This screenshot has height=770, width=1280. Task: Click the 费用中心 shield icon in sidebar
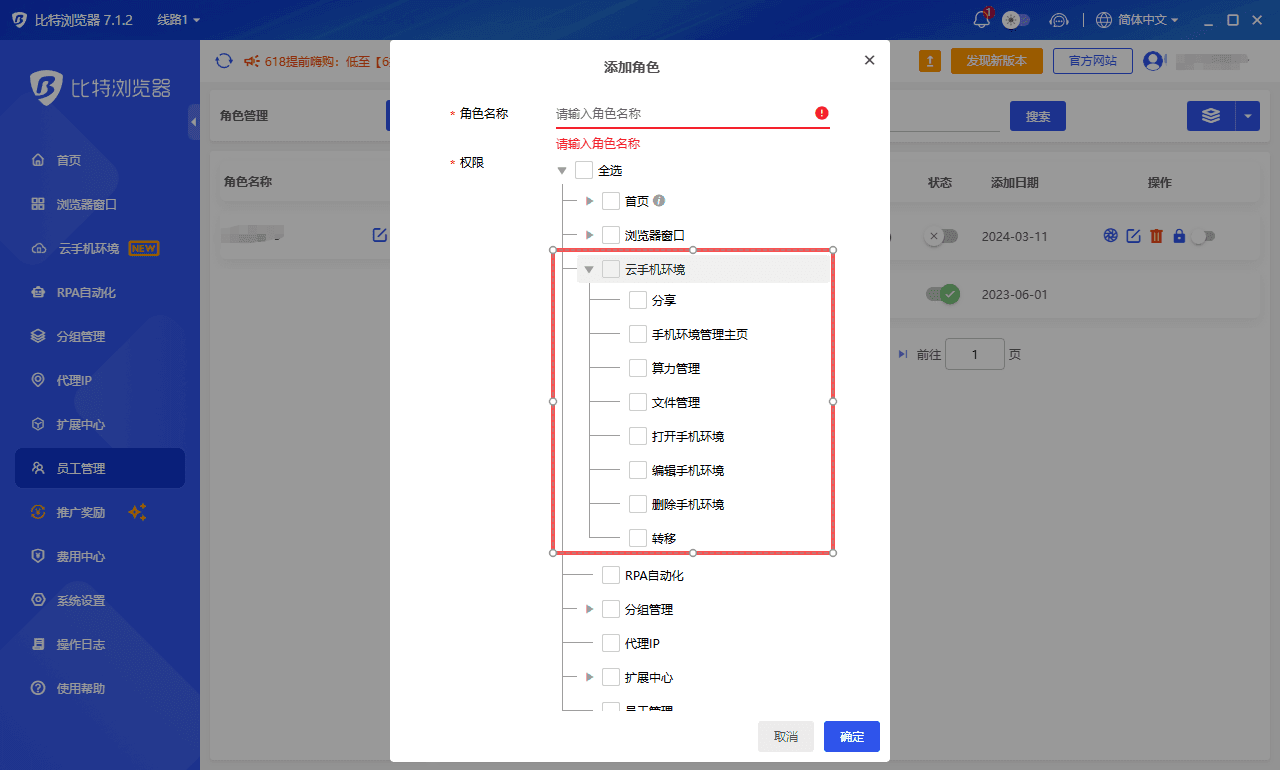click(38, 556)
